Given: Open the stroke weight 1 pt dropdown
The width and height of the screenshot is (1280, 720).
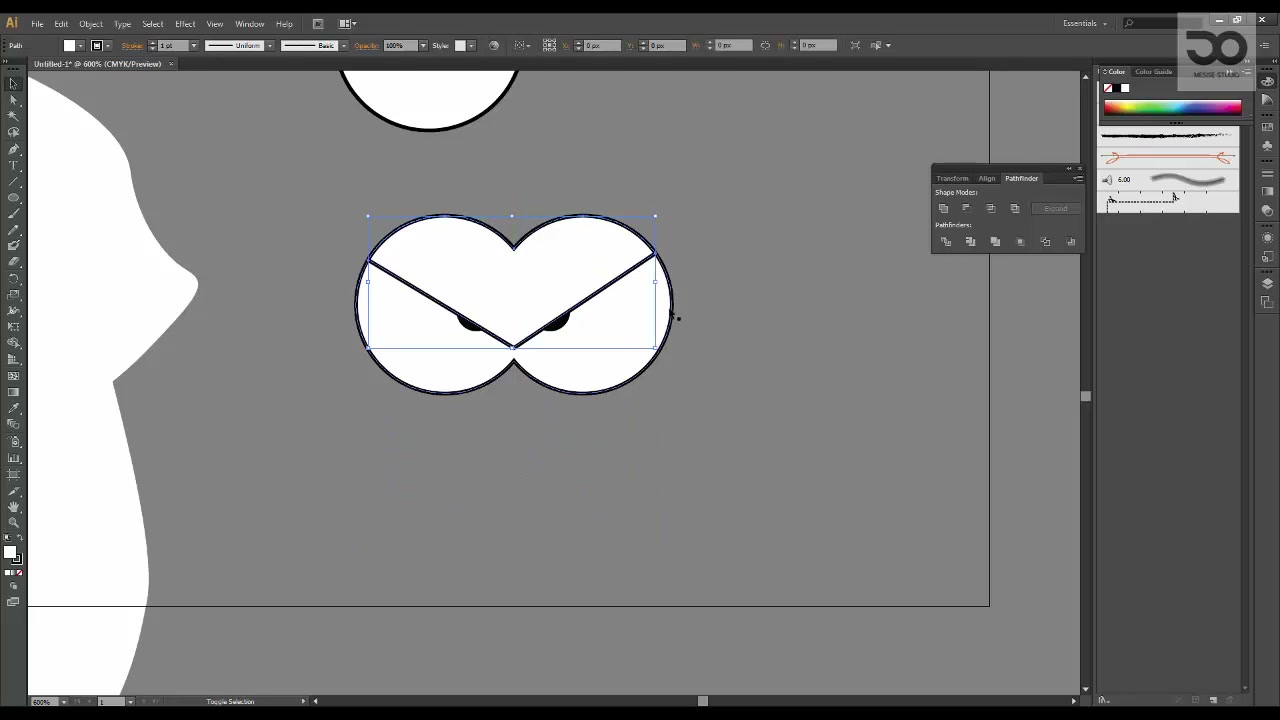Looking at the screenshot, I should 193,45.
